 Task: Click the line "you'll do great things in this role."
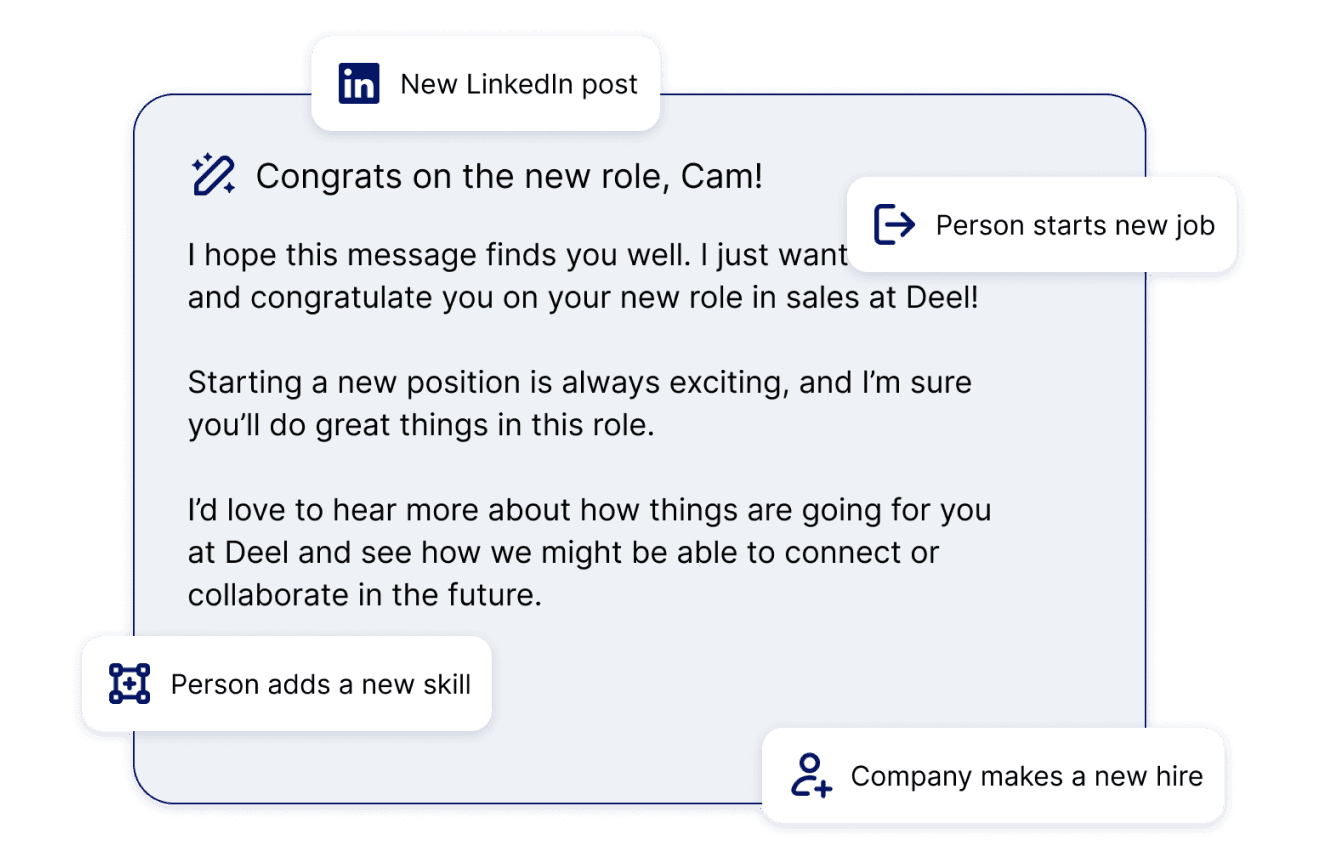[x=420, y=425]
